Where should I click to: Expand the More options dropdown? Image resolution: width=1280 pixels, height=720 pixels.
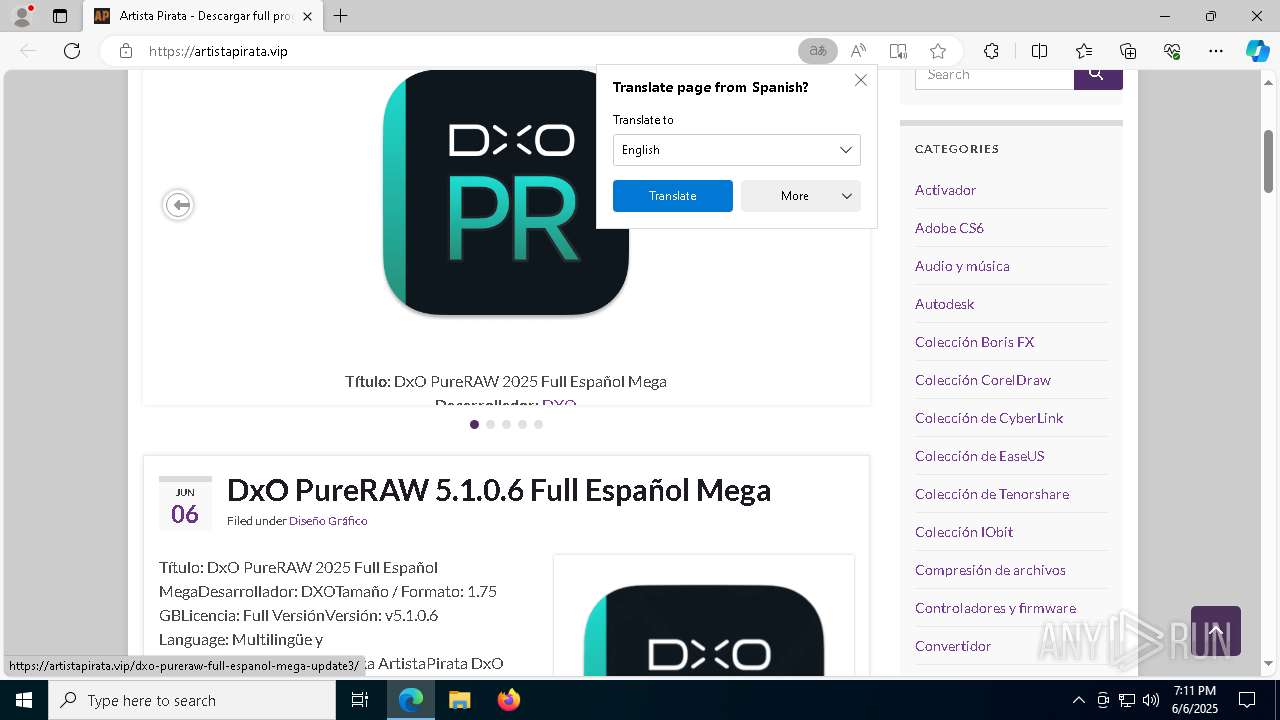click(801, 196)
